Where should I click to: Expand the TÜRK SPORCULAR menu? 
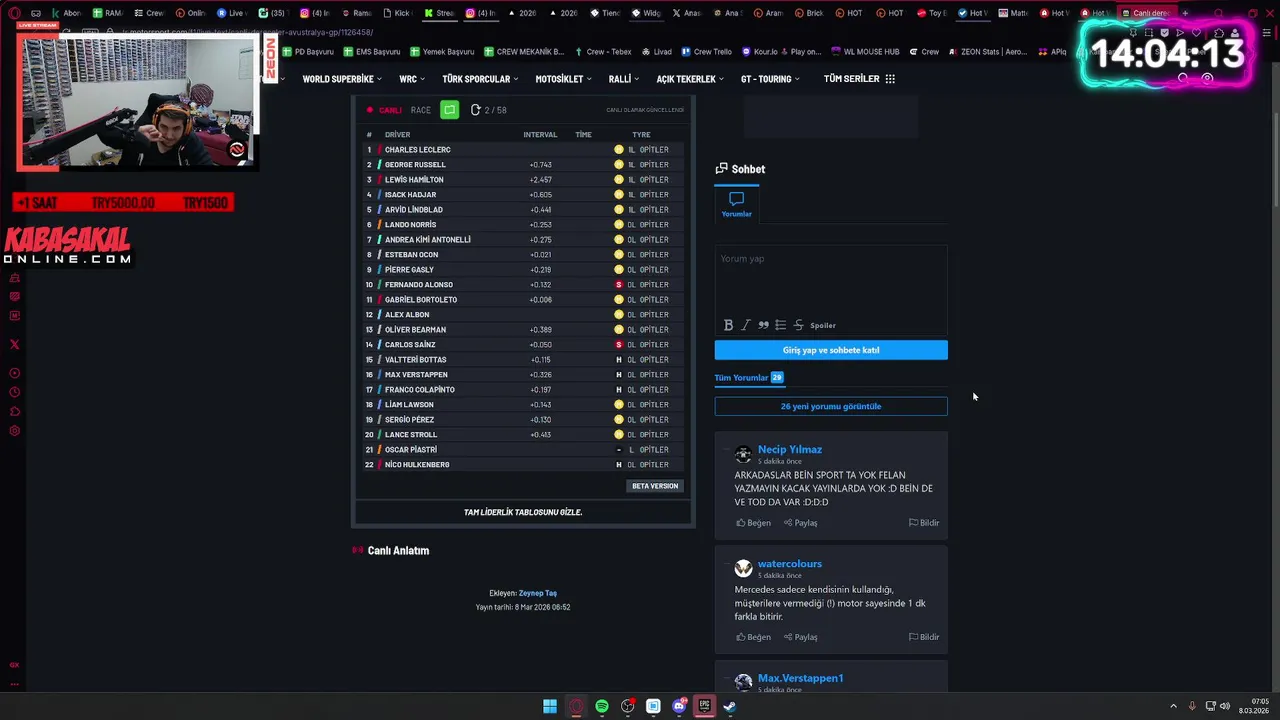pos(481,79)
